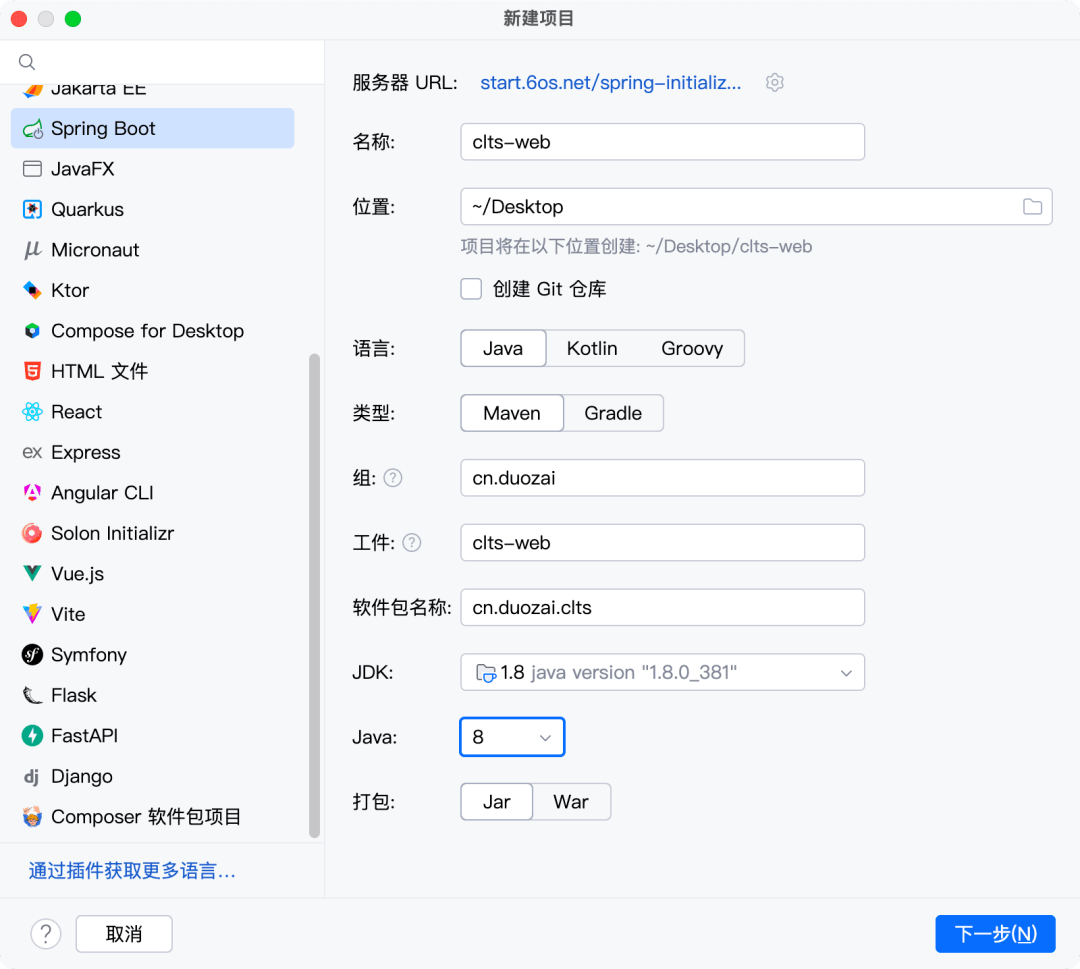Click the Spring Boot icon in sidebar
The image size is (1080, 969).
32,129
